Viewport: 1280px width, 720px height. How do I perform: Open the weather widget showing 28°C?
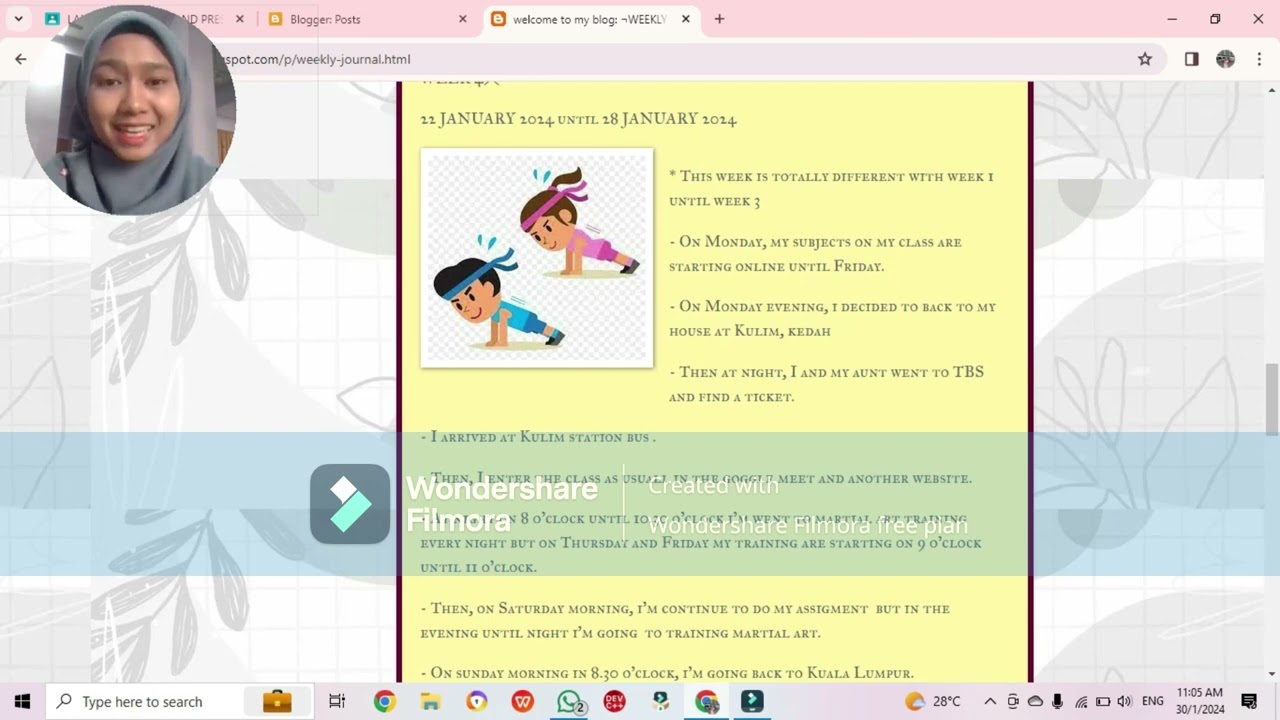[933, 701]
